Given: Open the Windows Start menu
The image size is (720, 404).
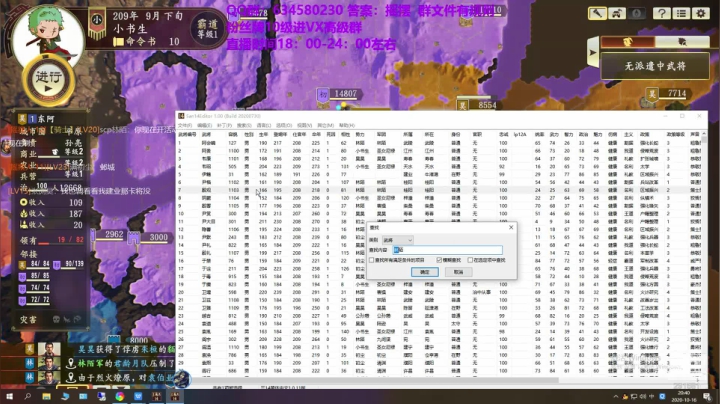Looking at the screenshot, I should click(x=9, y=396).
